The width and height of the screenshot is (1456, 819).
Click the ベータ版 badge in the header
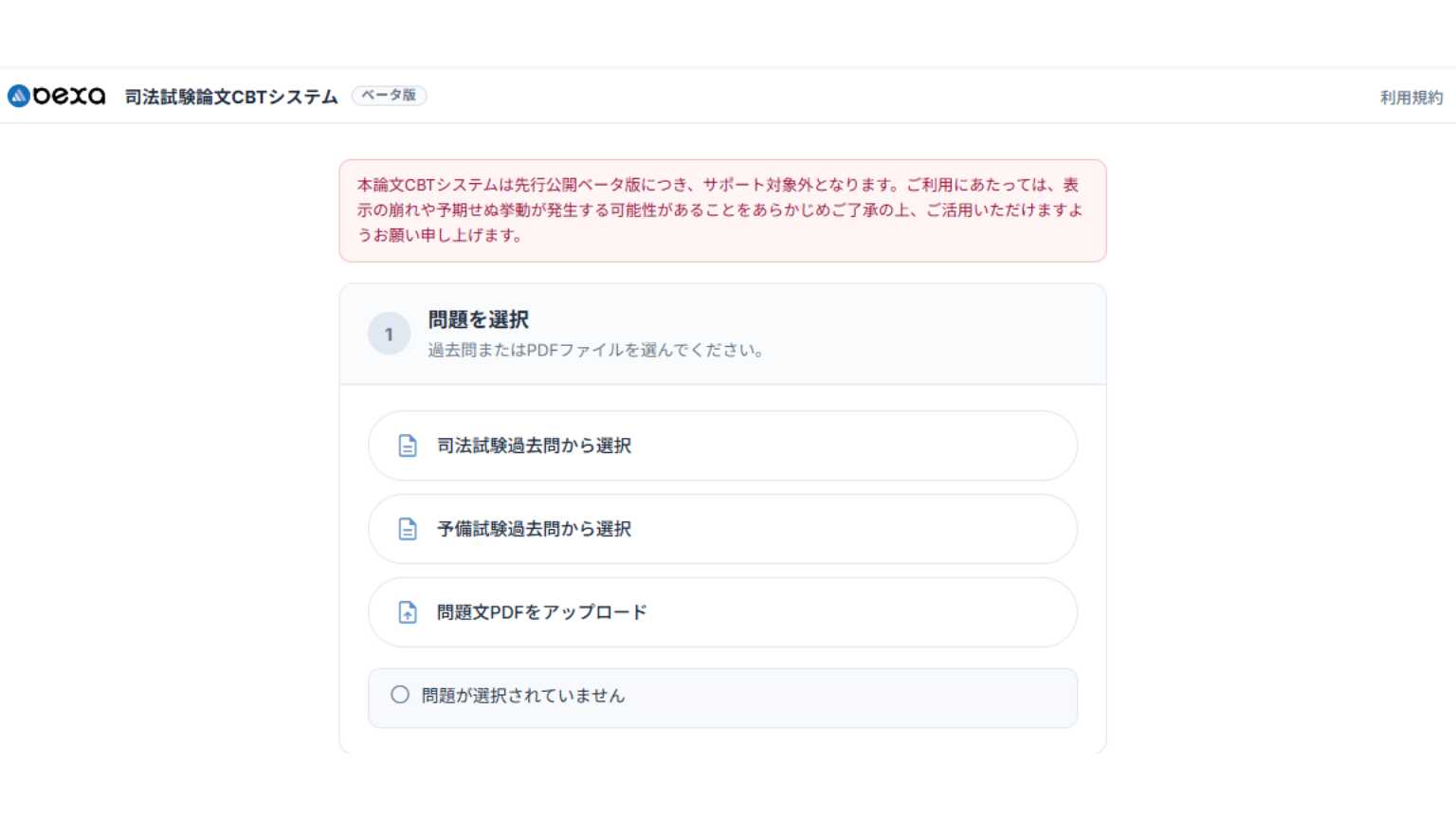click(x=389, y=96)
